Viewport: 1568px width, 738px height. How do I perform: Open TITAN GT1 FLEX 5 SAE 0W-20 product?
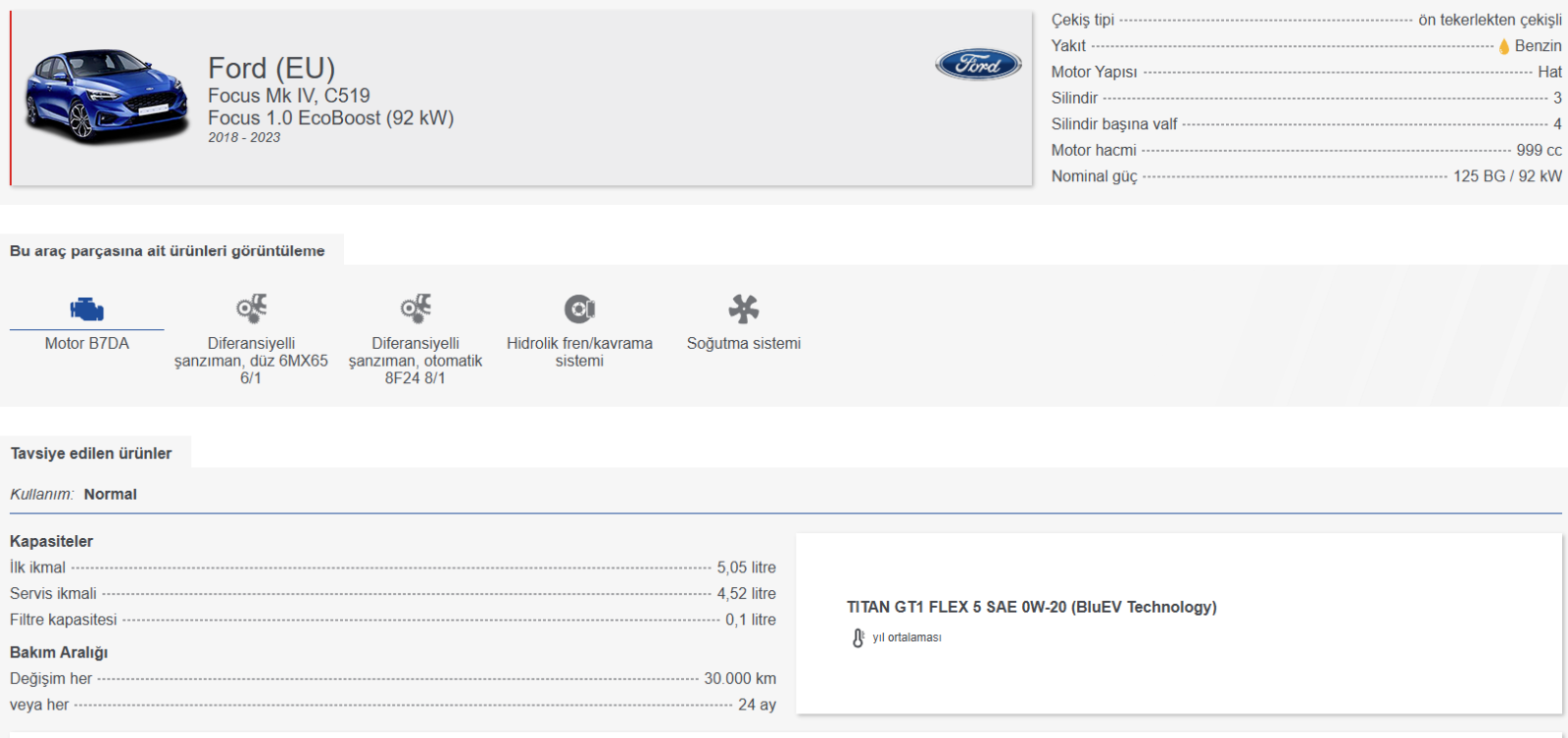point(1032,607)
